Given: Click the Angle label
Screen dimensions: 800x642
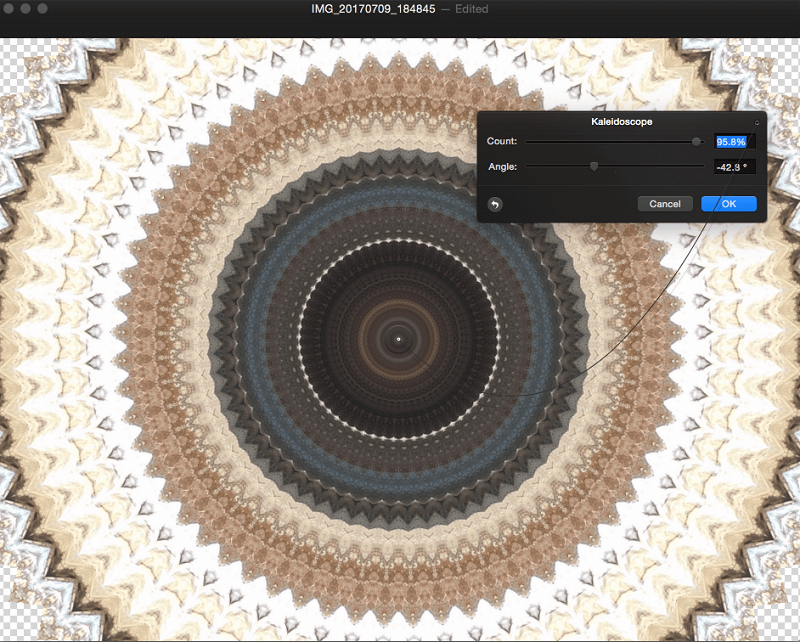Looking at the screenshot, I should (x=503, y=166).
